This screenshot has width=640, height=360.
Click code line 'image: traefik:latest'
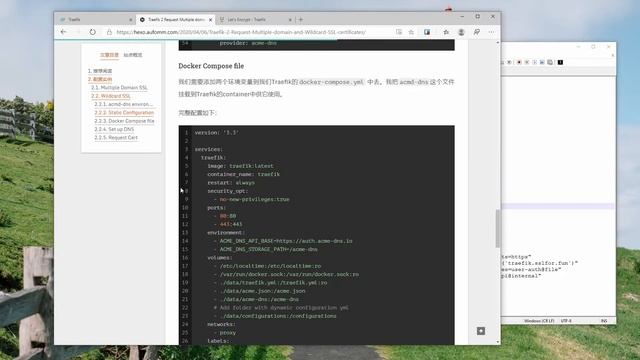click(x=240, y=166)
